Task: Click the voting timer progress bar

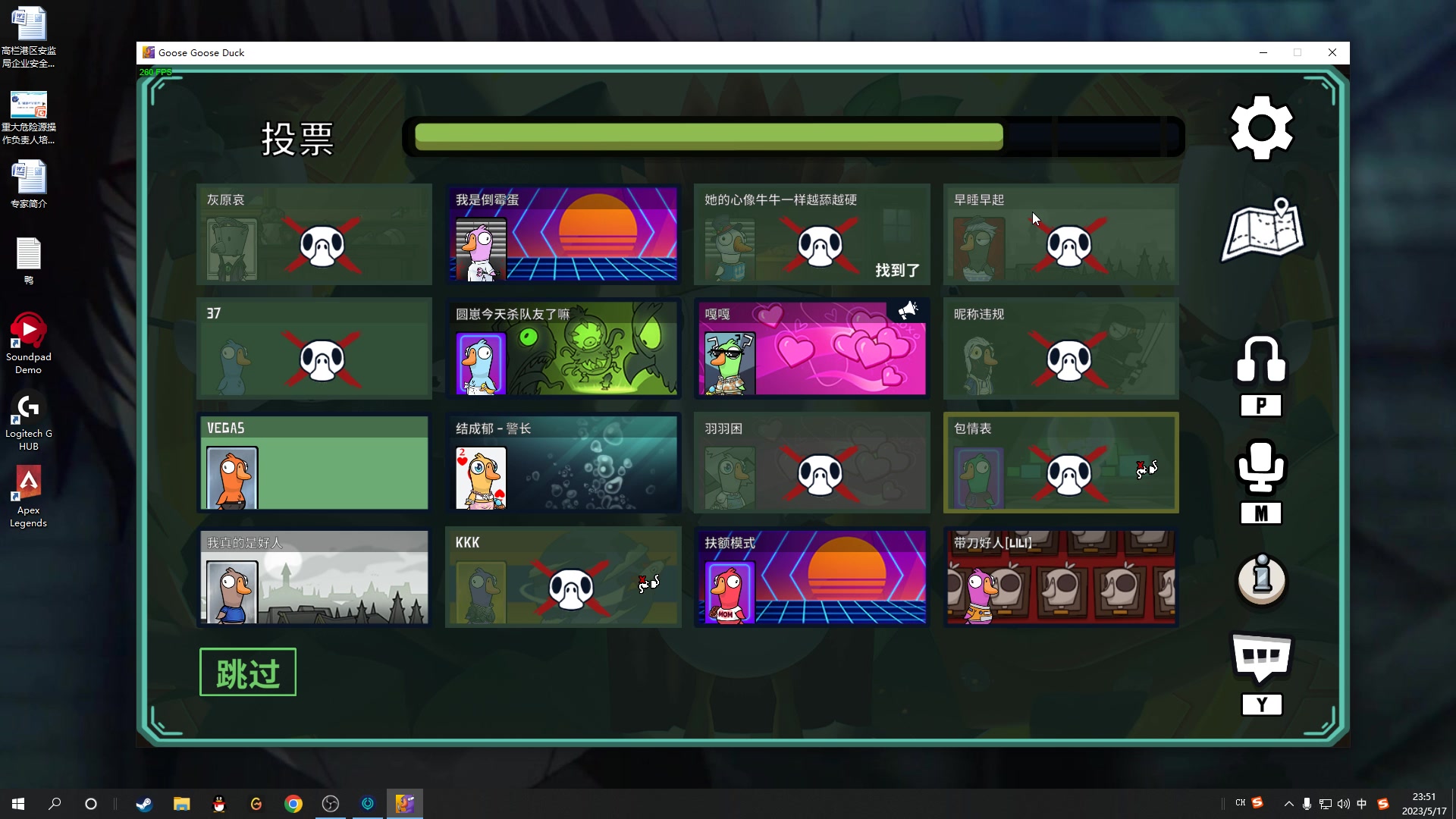Action: point(792,136)
